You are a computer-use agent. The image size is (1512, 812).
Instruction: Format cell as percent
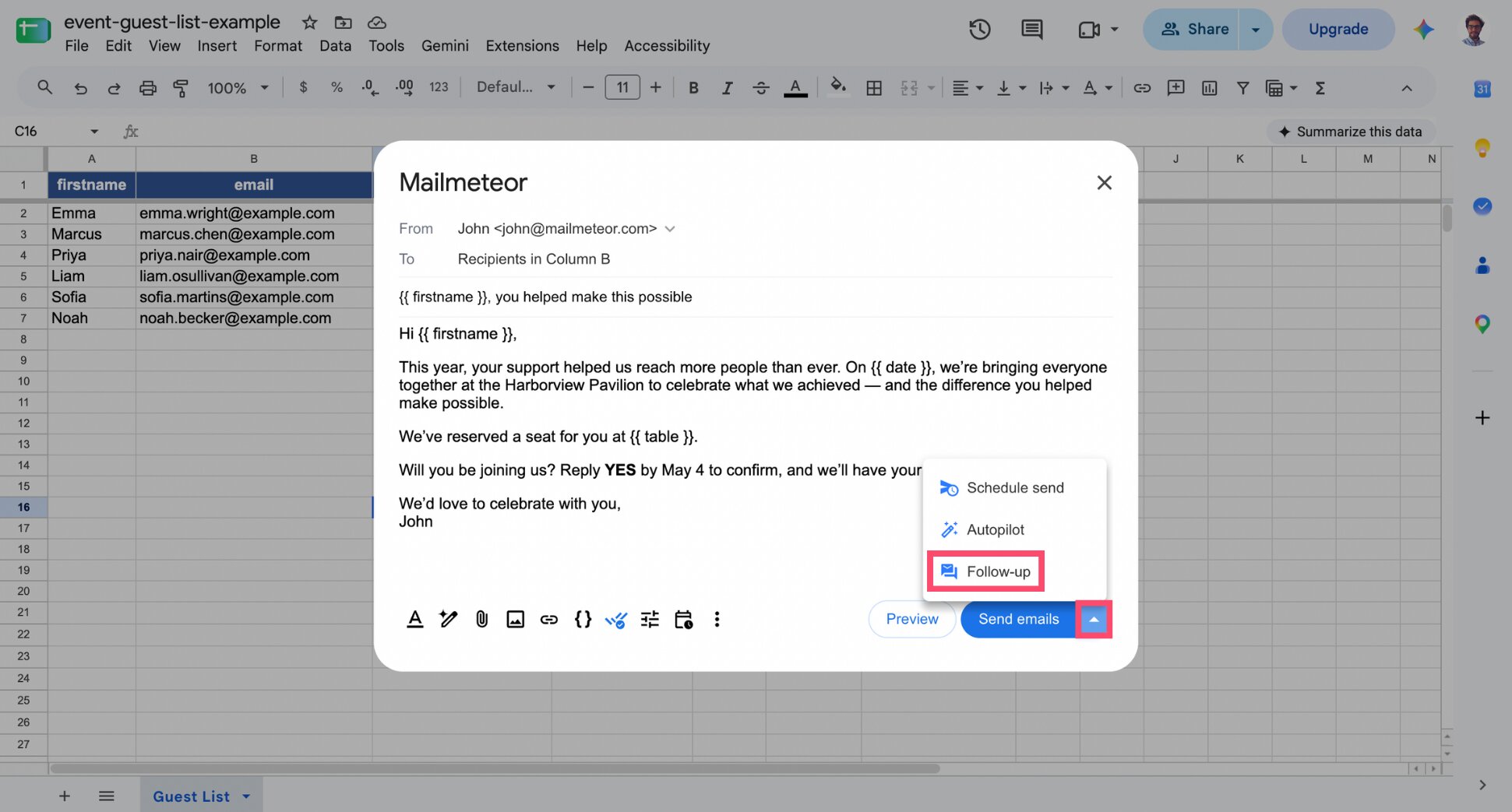point(337,87)
